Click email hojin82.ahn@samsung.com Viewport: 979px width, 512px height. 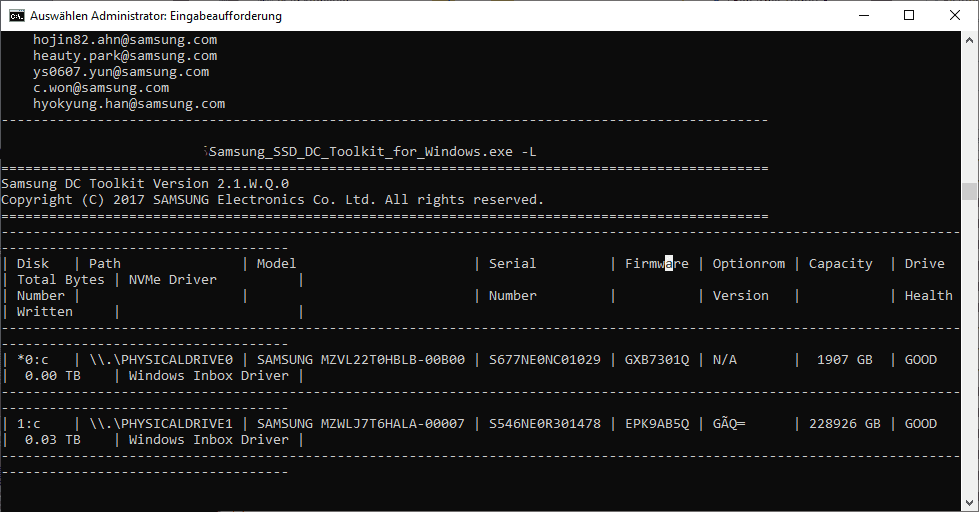125,40
